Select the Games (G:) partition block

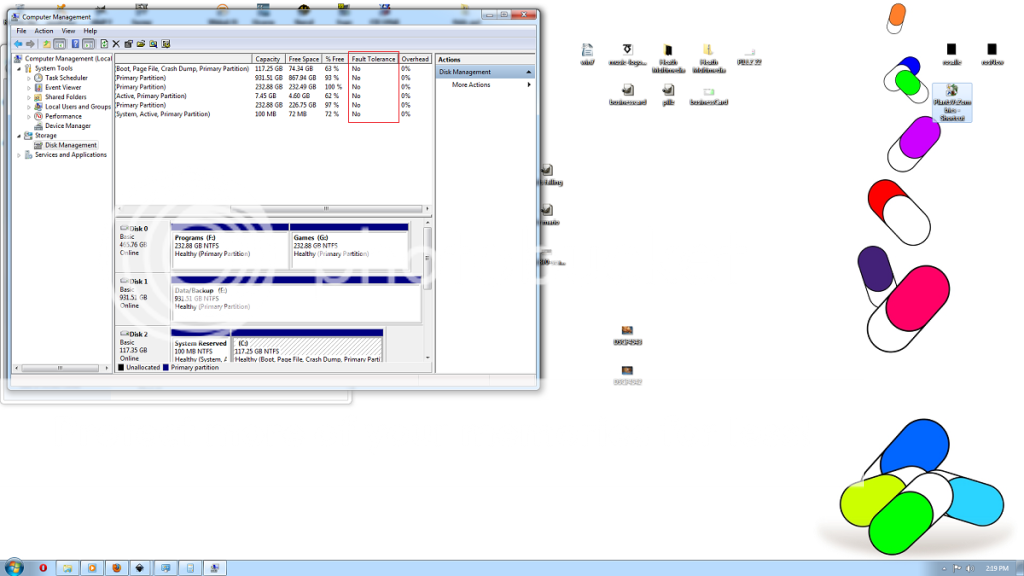349,248
